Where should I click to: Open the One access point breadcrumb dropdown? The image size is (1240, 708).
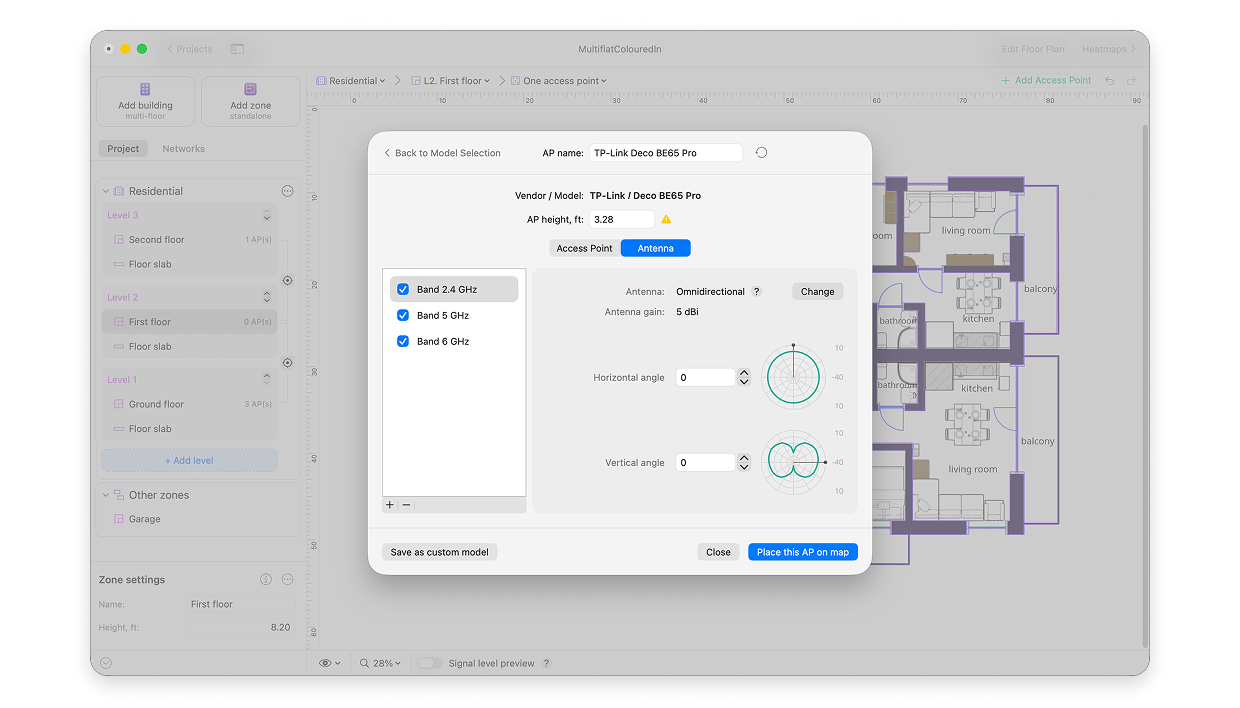coord(560,80)
